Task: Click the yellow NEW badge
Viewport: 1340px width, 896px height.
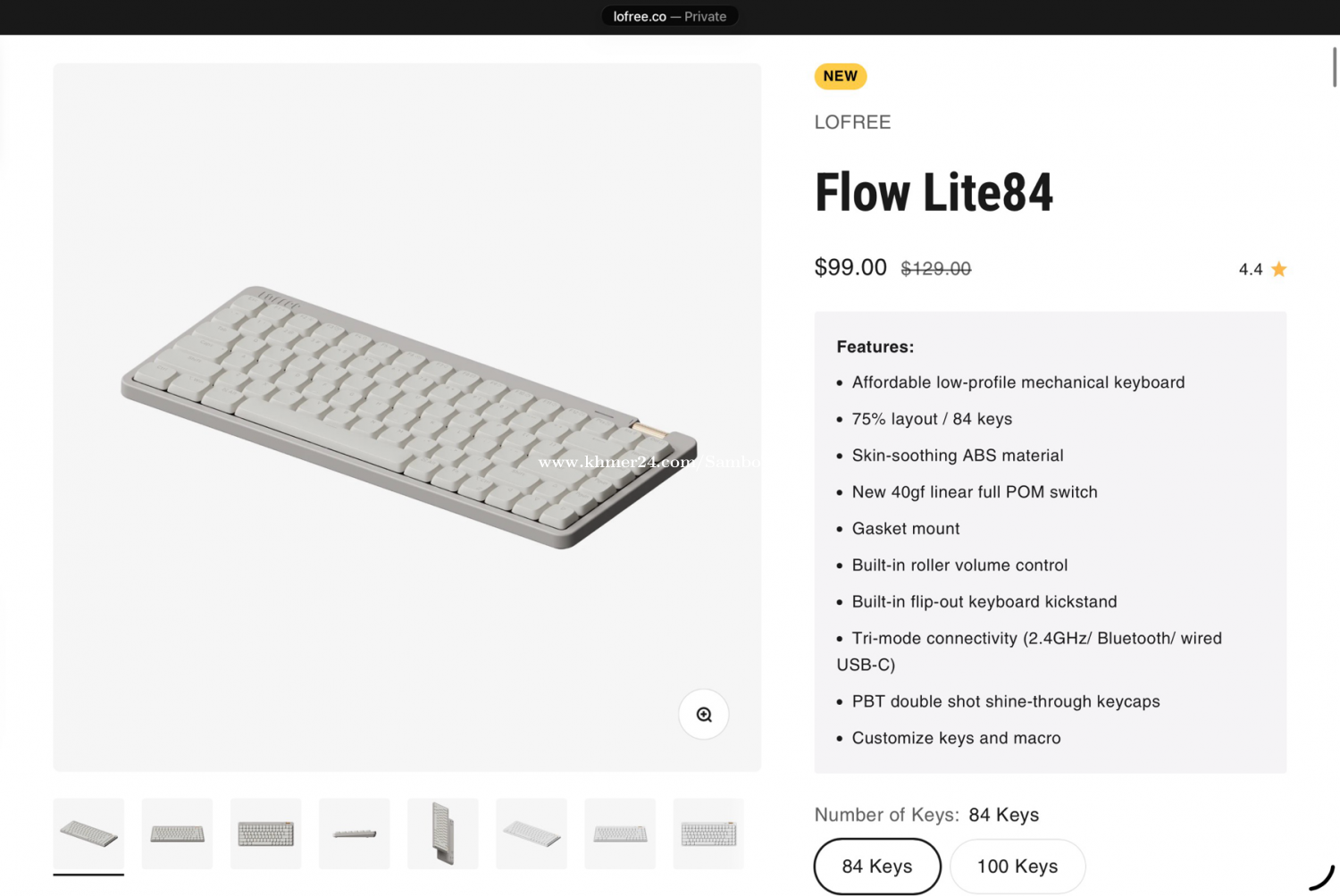Action: [840, 76]
